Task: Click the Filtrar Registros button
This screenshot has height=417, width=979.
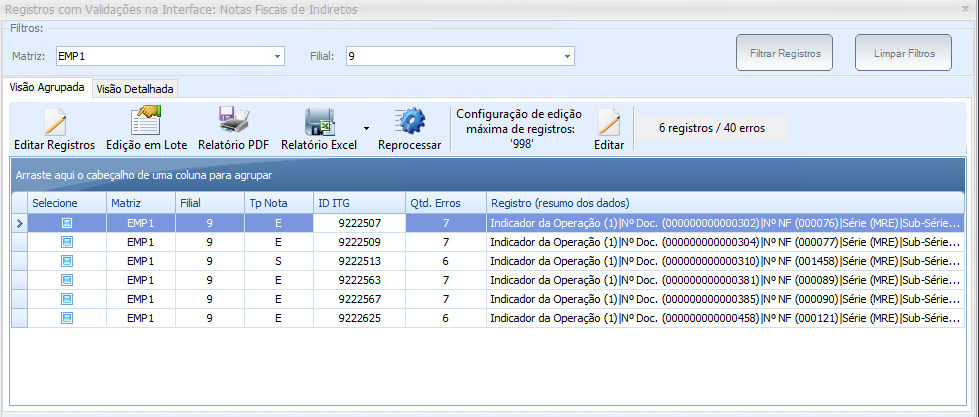Action: pyautogui.click(x=784, y=53)
